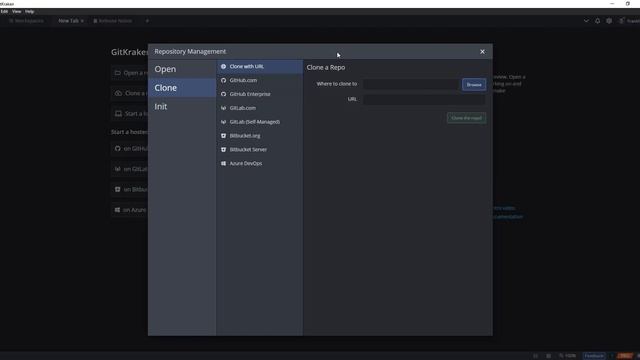640x360 pixels.
Task: Open notifications bell icon
Action: tap(598, 21)
